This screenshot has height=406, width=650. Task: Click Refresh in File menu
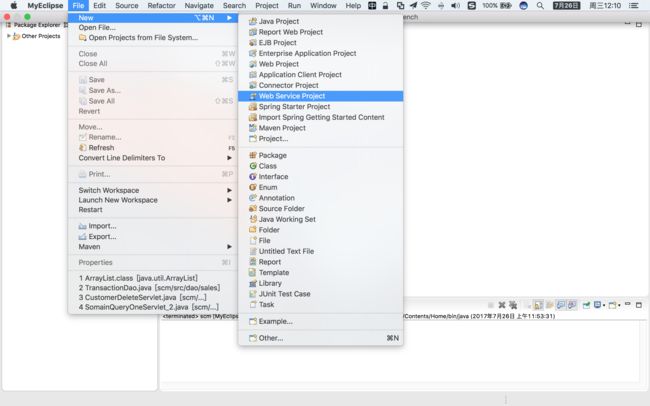pos(153,148)
